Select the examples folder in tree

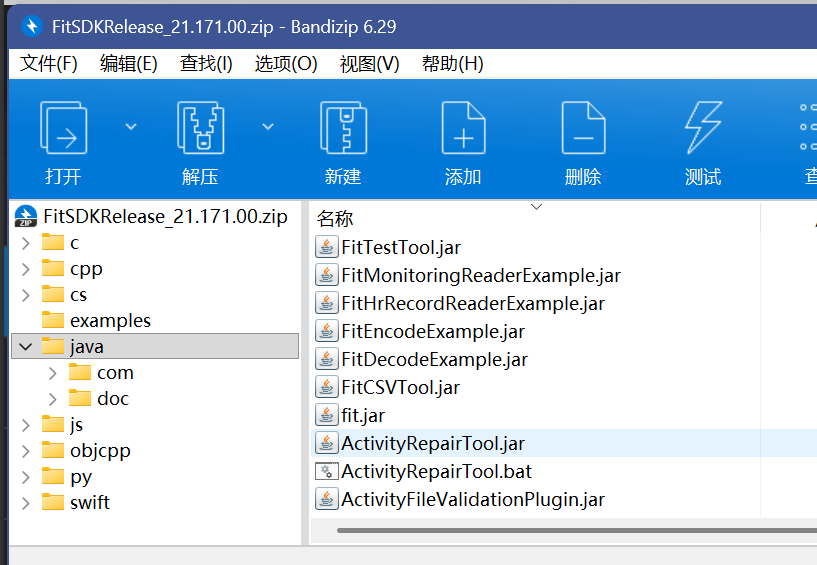(110, 321)
